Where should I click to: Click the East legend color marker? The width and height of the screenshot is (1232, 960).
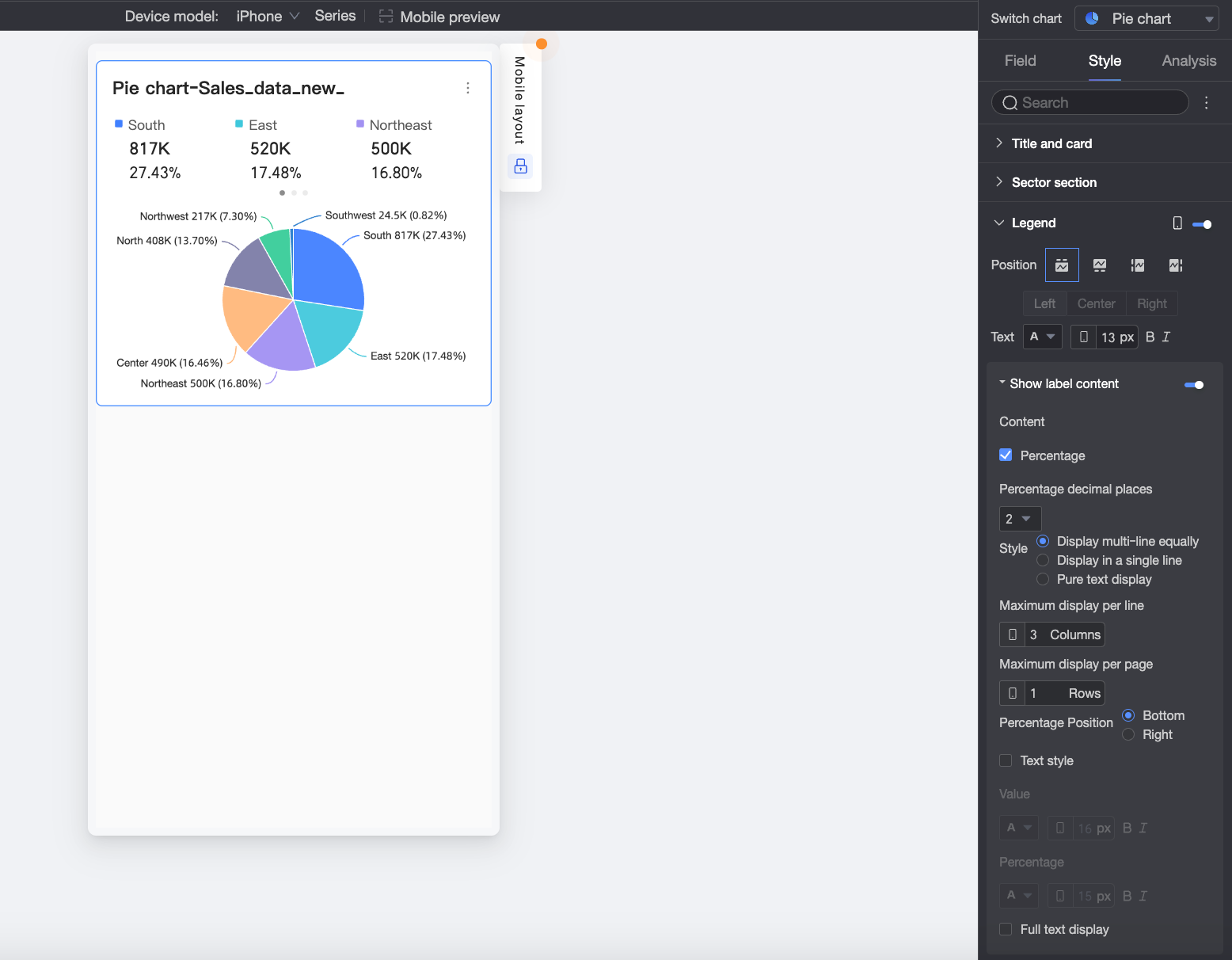pos(239,124)
